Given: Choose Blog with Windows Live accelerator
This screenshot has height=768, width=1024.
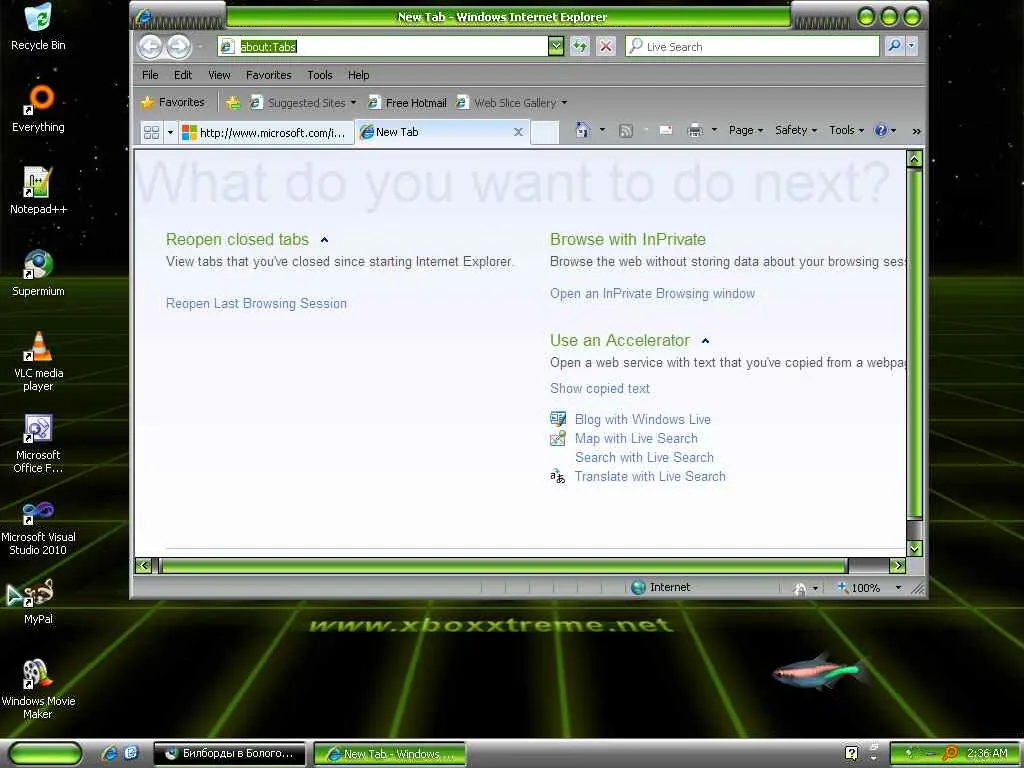Looking at the screenshot, I should pyautogui.click(x=643, y=419).
